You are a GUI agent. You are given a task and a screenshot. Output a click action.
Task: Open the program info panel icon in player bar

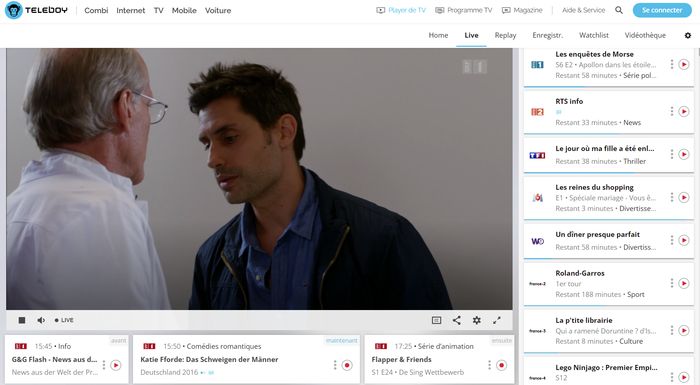tap(437, 320)
